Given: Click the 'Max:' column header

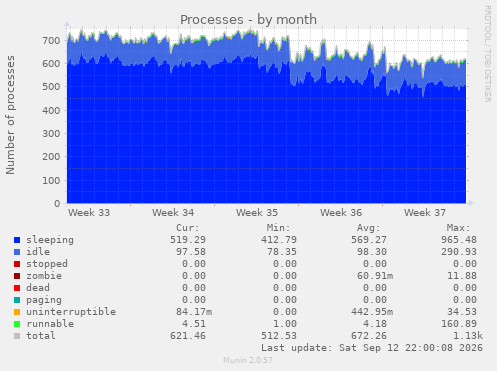Looking at the screenshot, I should click(458, 228).
